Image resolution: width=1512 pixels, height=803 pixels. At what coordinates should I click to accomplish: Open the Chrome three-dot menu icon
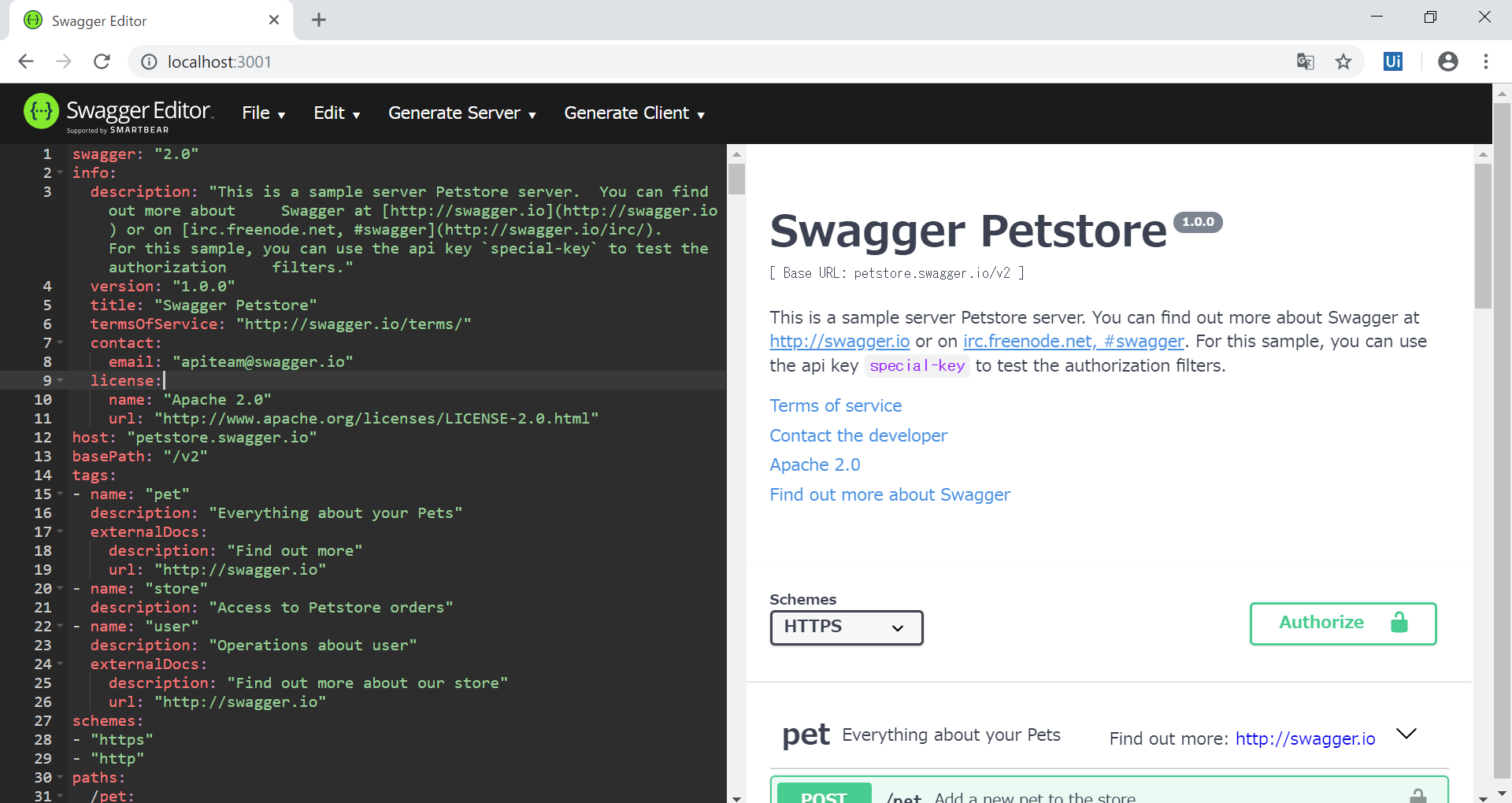coord(1487,61)
